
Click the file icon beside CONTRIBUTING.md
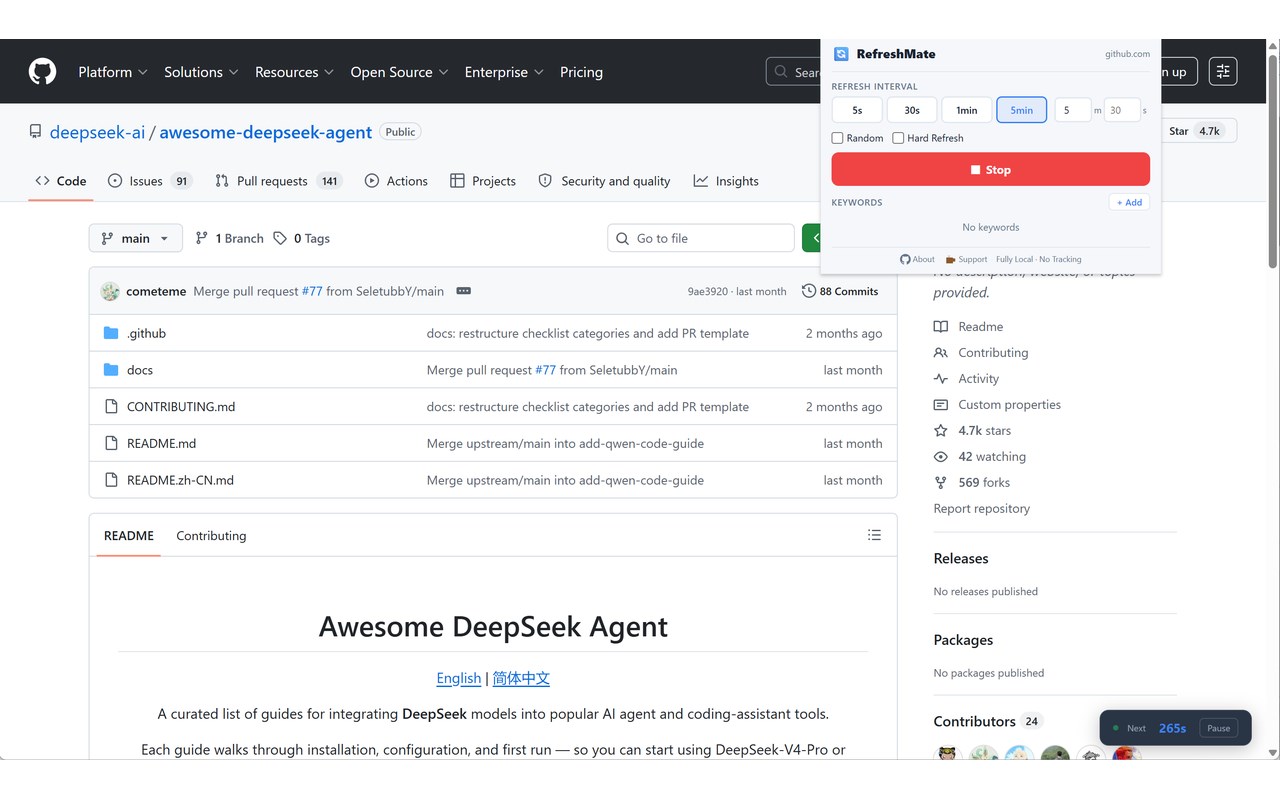click(111, 407)
